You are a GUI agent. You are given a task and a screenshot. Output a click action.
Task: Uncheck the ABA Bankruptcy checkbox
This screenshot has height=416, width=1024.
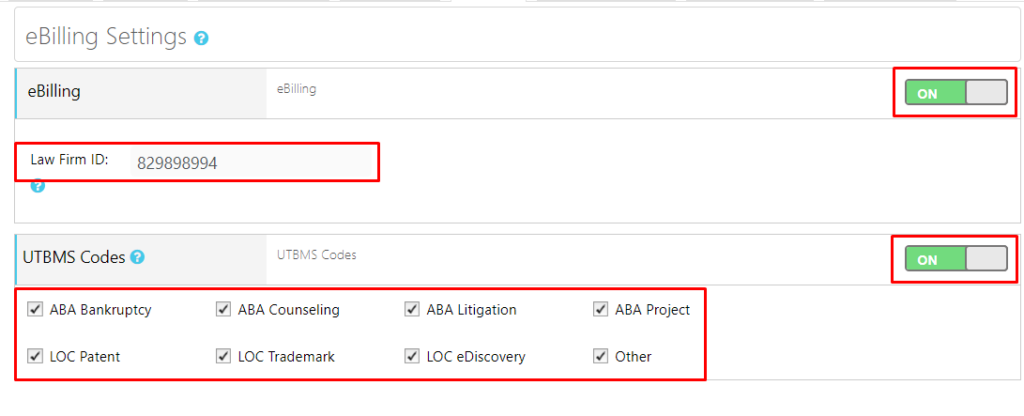[x=36, y=309]
